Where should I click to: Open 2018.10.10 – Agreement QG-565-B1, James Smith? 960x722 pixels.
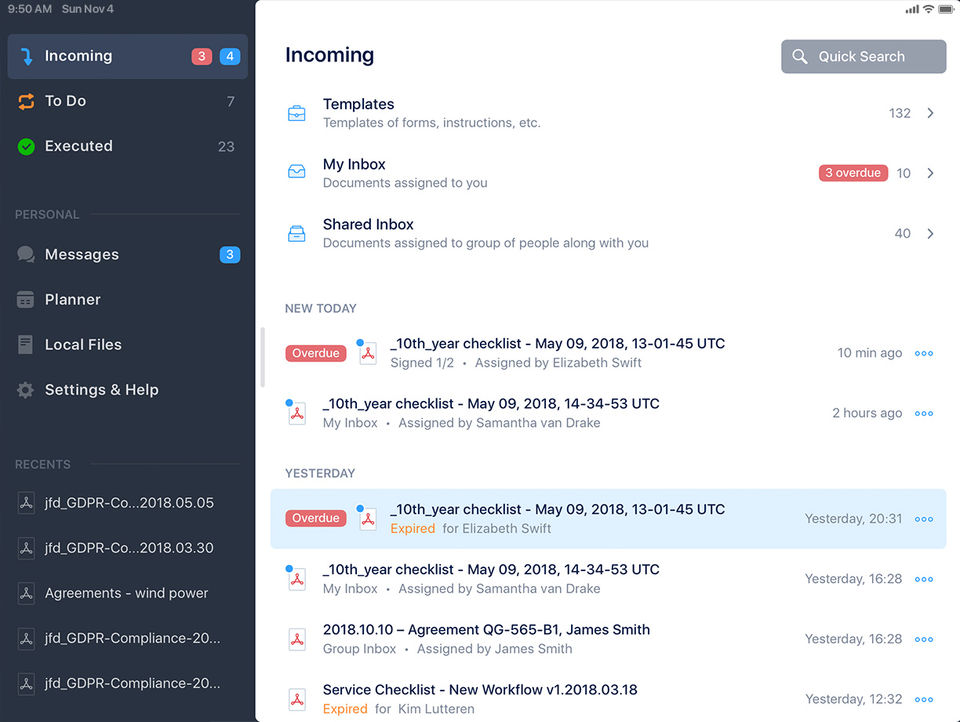[x=609, y=639]
